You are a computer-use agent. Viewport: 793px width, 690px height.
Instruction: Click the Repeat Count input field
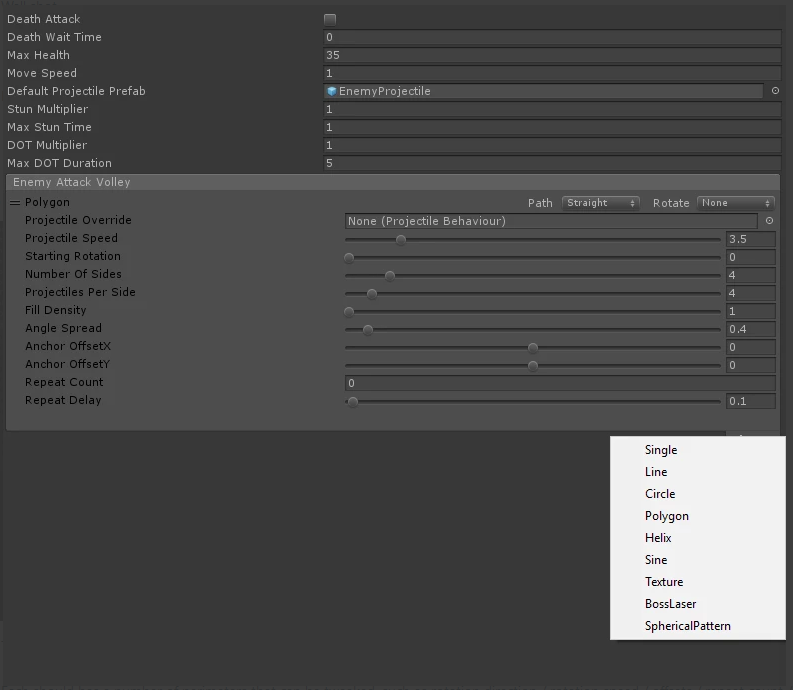pos(560,383)
